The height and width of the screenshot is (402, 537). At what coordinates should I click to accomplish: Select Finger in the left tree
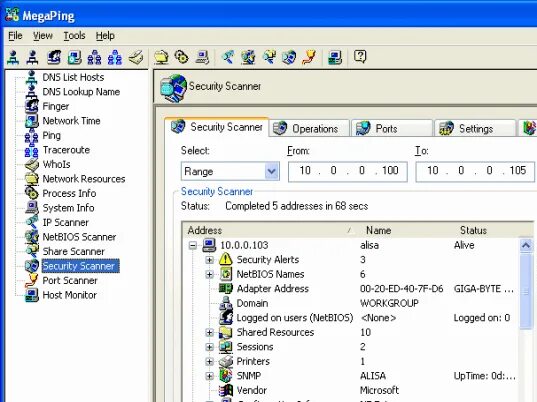(x=55, y=106)
